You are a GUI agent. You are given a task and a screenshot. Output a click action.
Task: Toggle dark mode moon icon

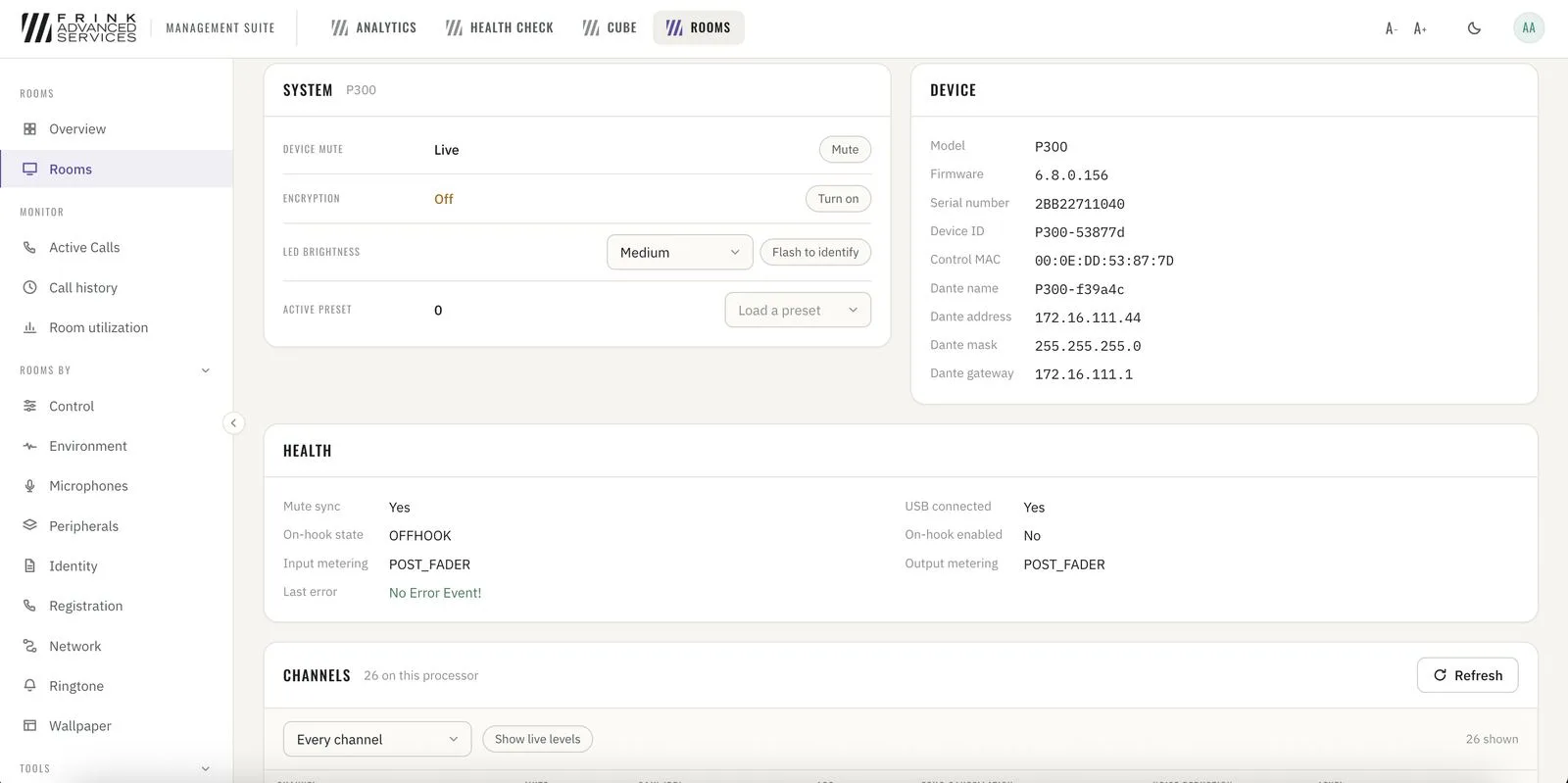(x=1474, y=28)
